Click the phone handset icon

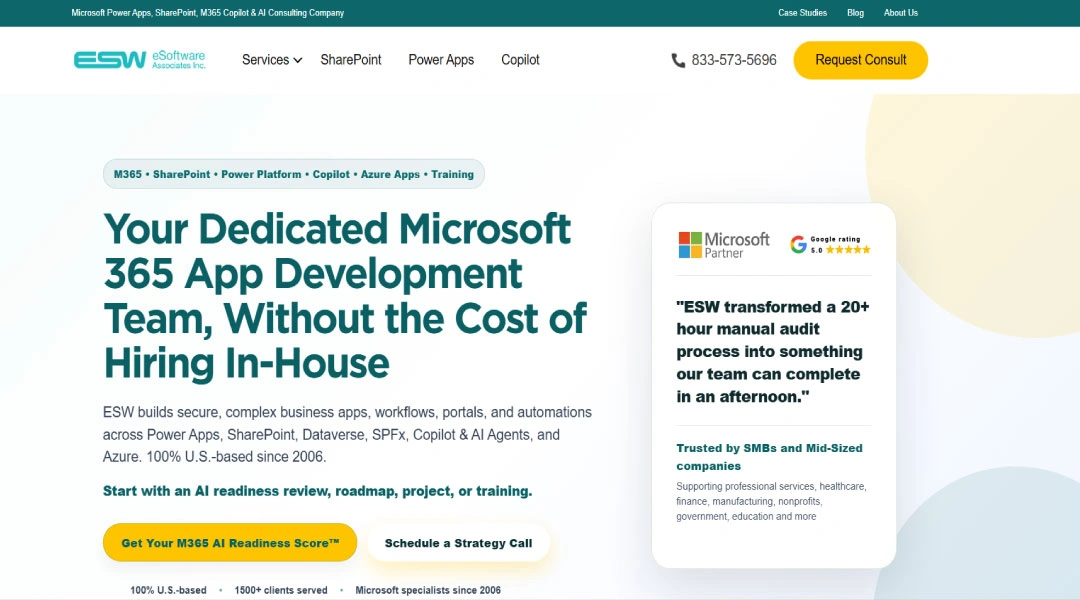coord(678,61)
